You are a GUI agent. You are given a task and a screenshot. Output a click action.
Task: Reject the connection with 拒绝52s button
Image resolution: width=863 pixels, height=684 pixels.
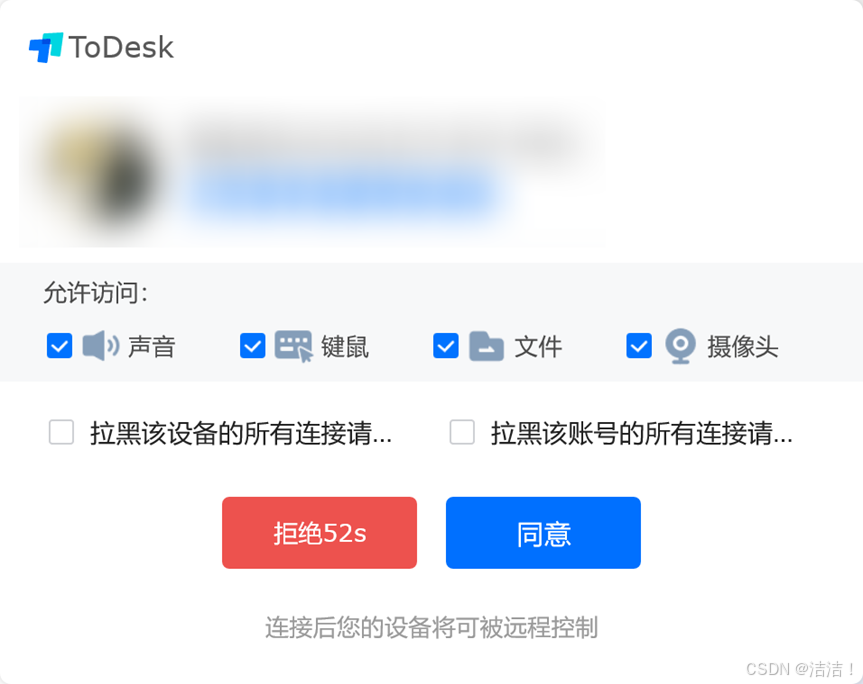[x=319, y=533]
